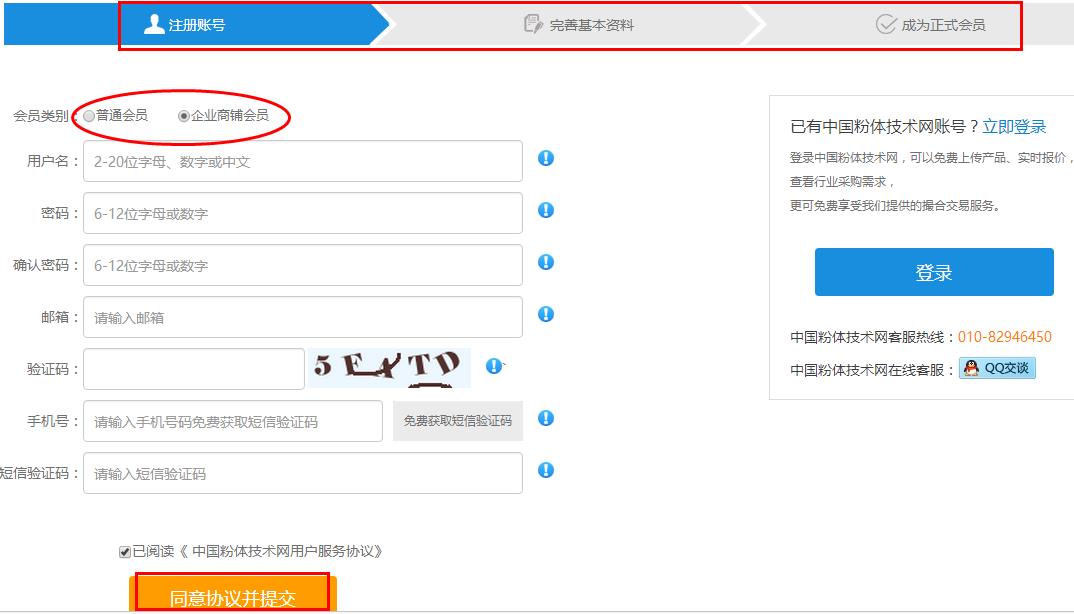Toggle the 已阅读 agreement checkbox

click(125, 551)
